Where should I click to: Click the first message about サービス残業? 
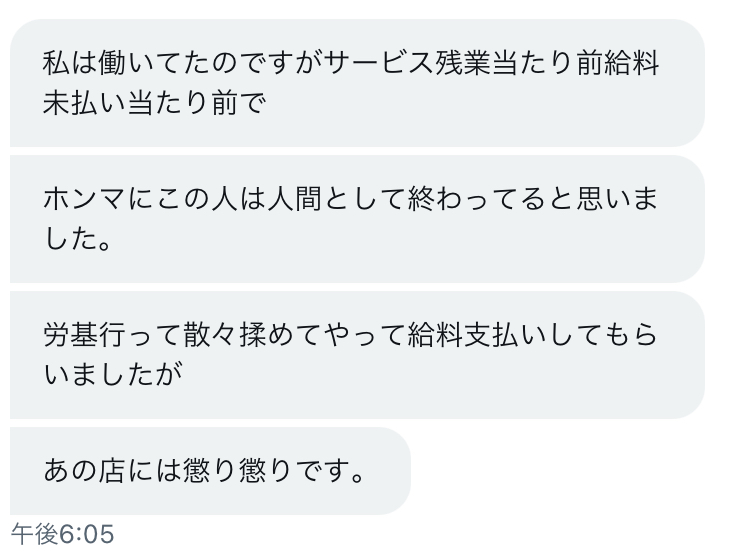click(357, 83)
